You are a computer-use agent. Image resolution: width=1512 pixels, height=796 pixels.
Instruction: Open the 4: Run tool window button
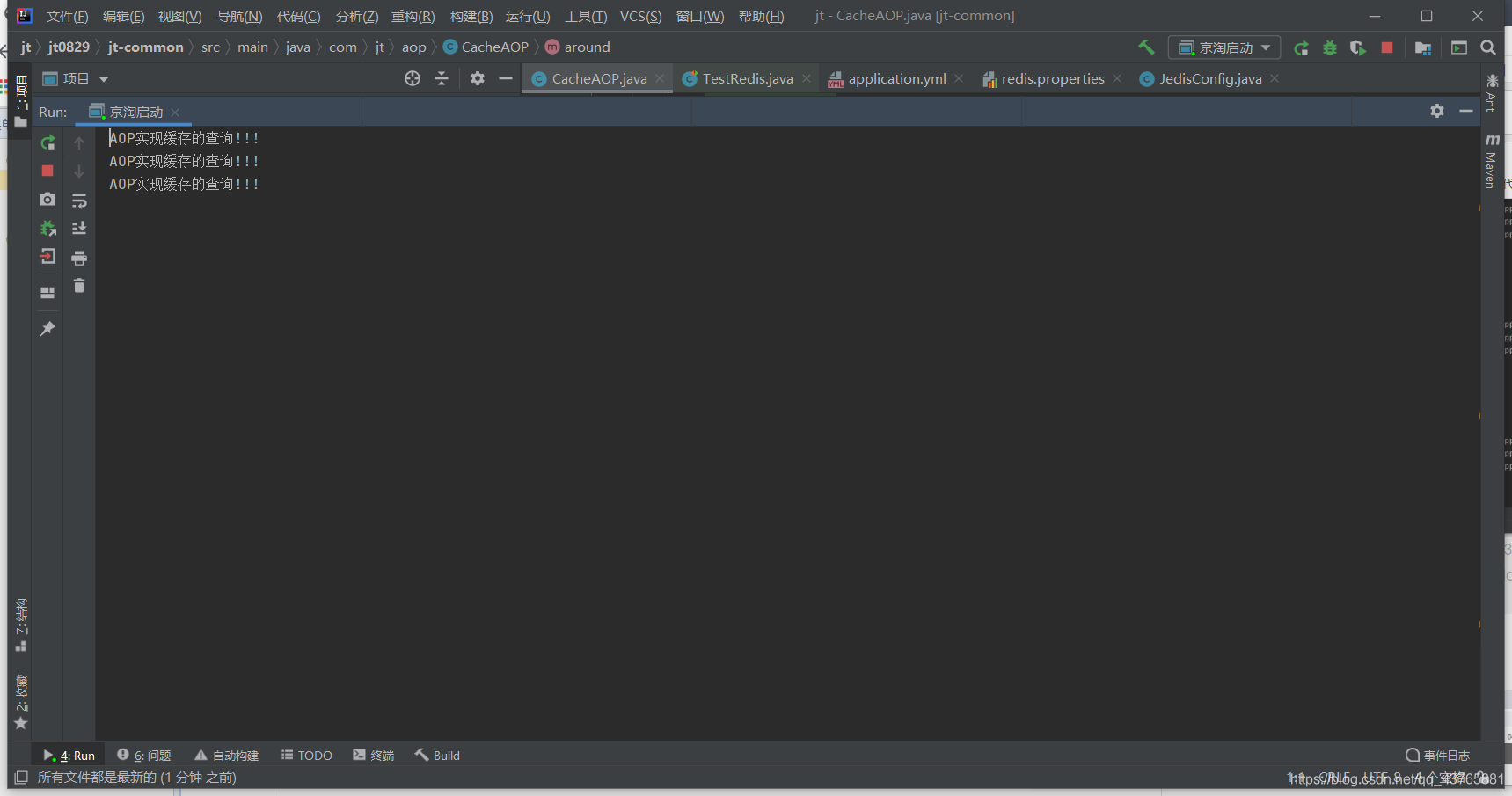coord(69,755)
